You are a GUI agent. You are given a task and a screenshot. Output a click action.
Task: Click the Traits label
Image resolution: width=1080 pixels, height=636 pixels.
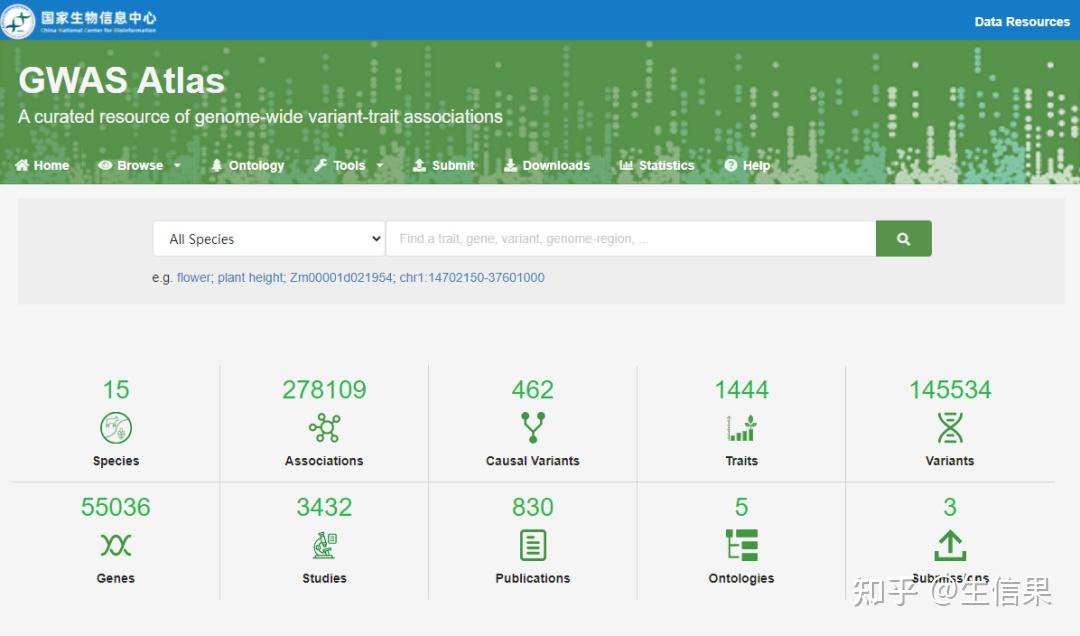coord(742,461)
